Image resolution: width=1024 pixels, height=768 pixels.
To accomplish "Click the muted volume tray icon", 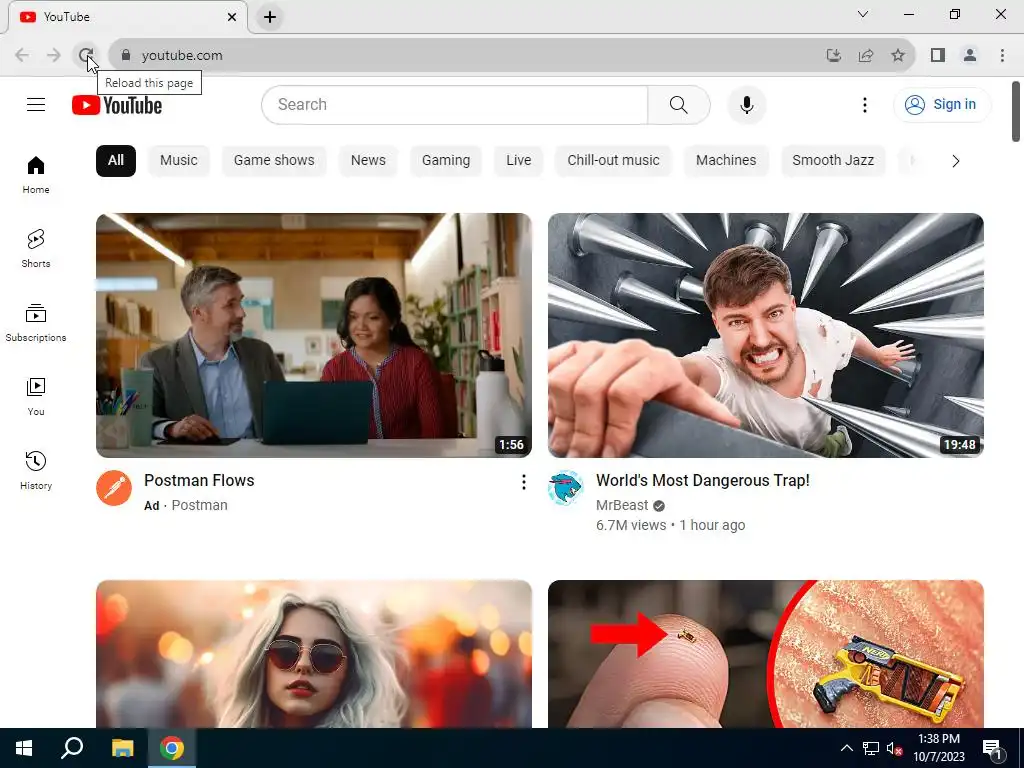I will point(895,748).
